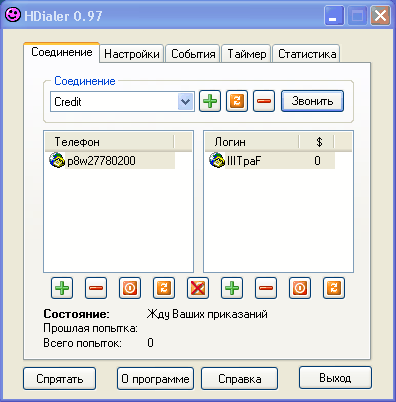The image size is (396, 402).
Task: Click the HDialer smiley title bar icon
Action: [x=13, y=15]
